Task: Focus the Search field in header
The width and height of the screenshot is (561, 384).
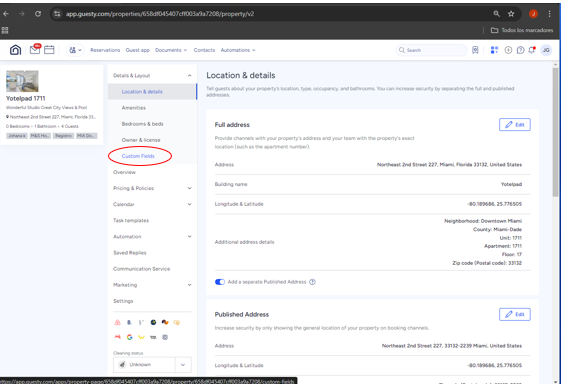Action: pos(431,50)
